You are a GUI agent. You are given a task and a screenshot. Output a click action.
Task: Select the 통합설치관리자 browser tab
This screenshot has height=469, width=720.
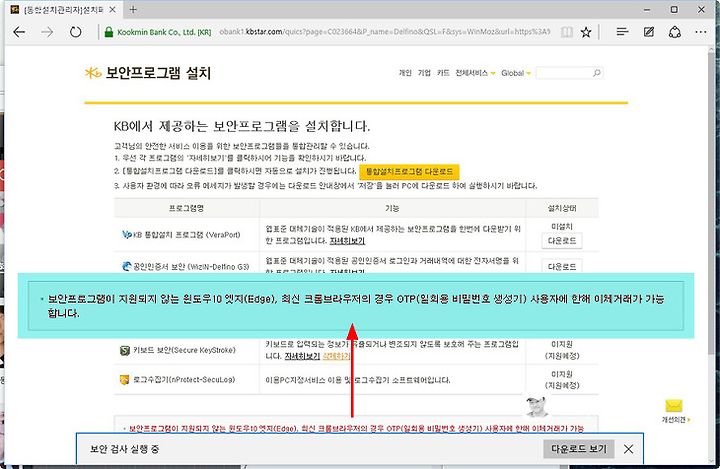coord(63,10)
